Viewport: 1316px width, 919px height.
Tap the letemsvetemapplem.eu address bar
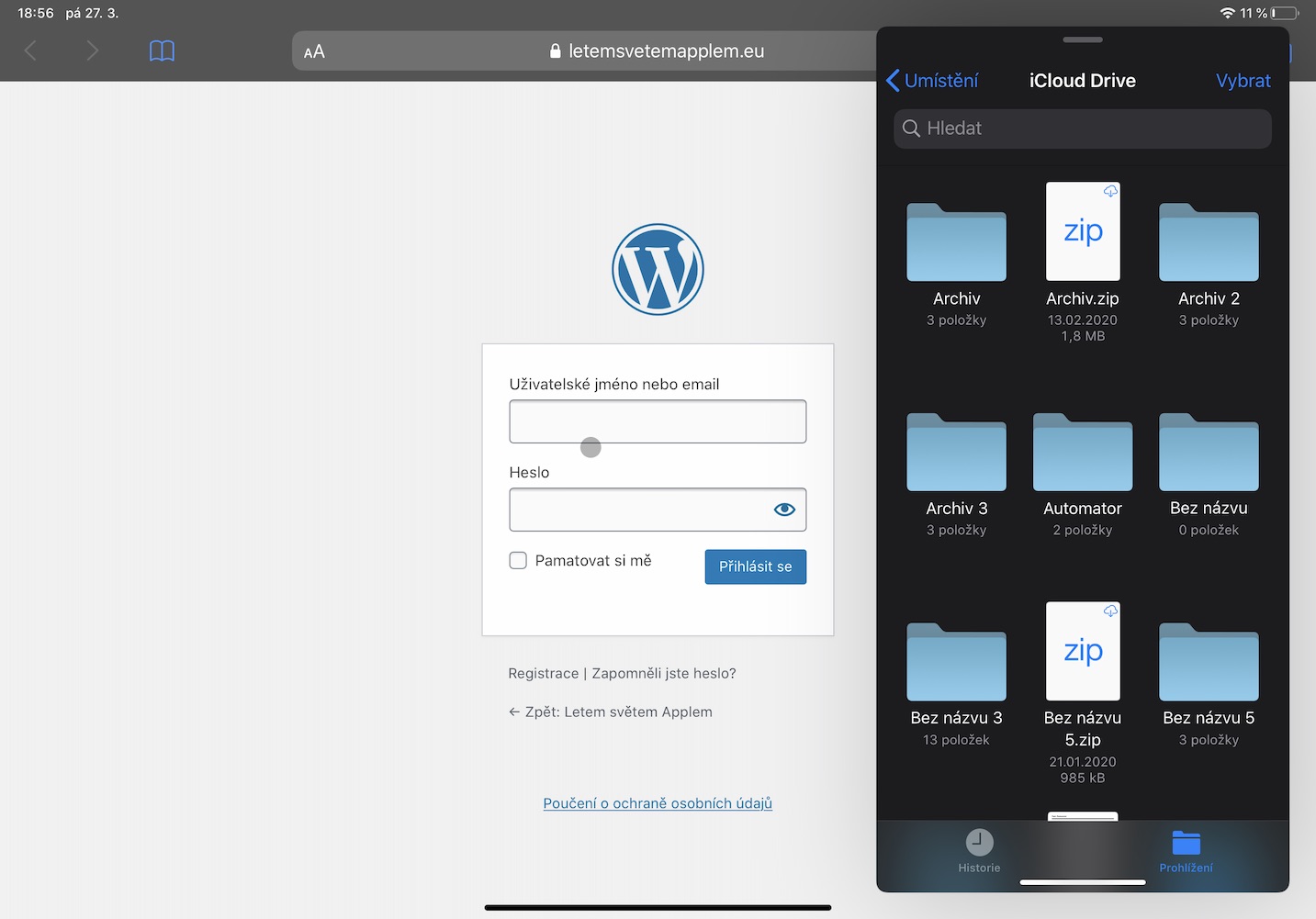point(657,51)
